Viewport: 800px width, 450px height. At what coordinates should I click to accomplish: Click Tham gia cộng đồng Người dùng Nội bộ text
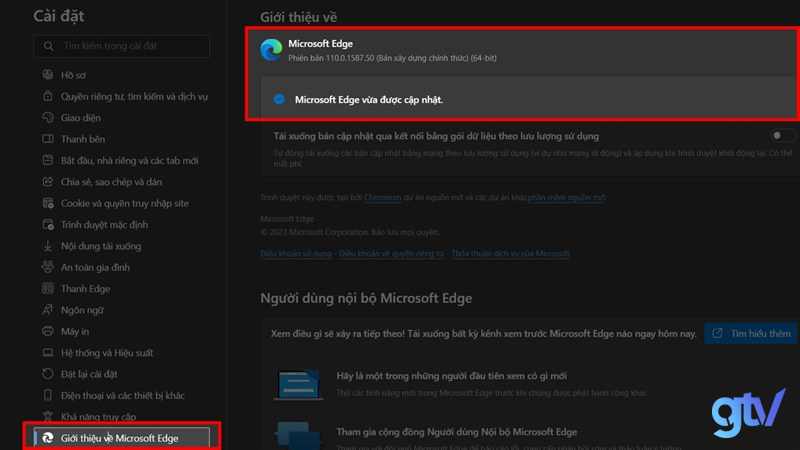click(457, 432)
